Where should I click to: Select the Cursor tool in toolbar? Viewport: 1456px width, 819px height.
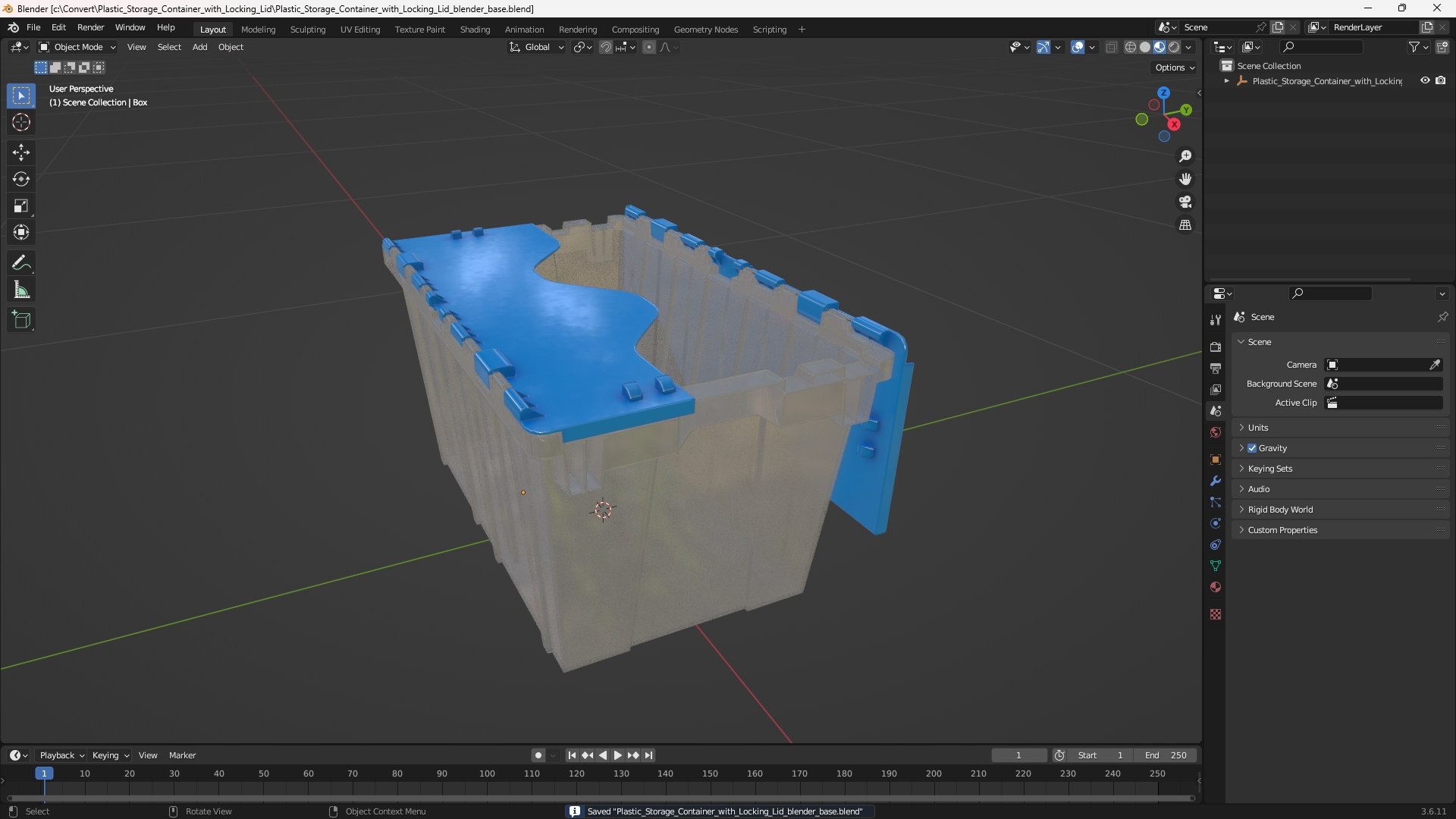[x=21, y=123]
